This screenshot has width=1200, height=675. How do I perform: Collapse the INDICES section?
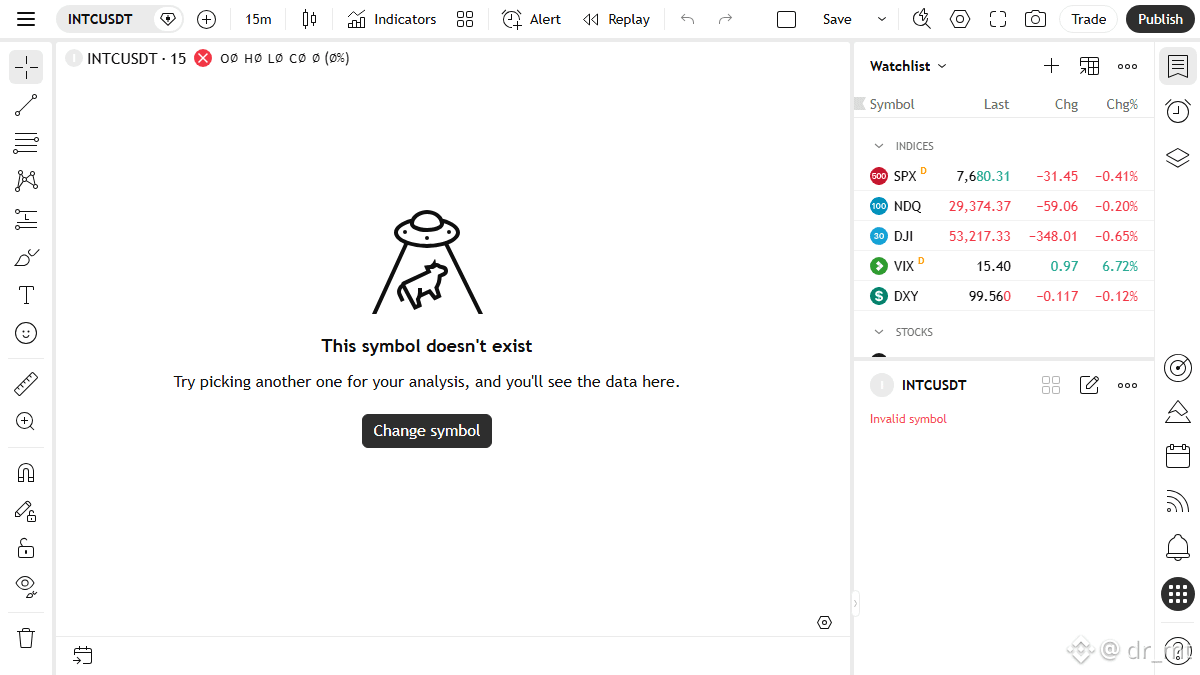click(879, 146)
